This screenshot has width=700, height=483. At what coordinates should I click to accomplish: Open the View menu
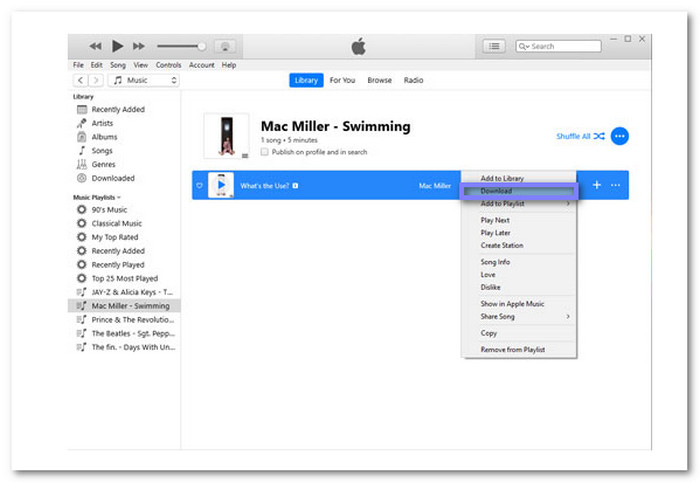point(141,65)
